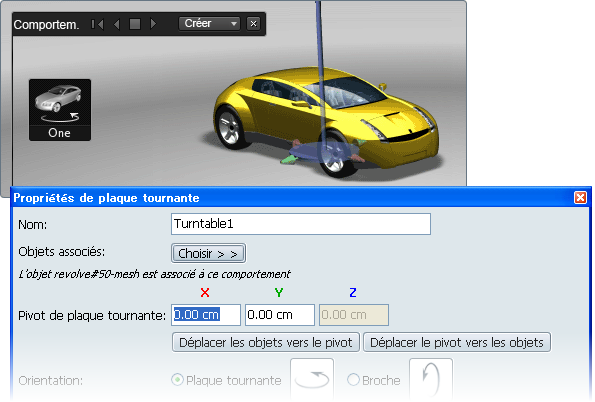Click the blue pivot disc under car
This screenshot has height=402, width=595.
click(x=322, y=153)
